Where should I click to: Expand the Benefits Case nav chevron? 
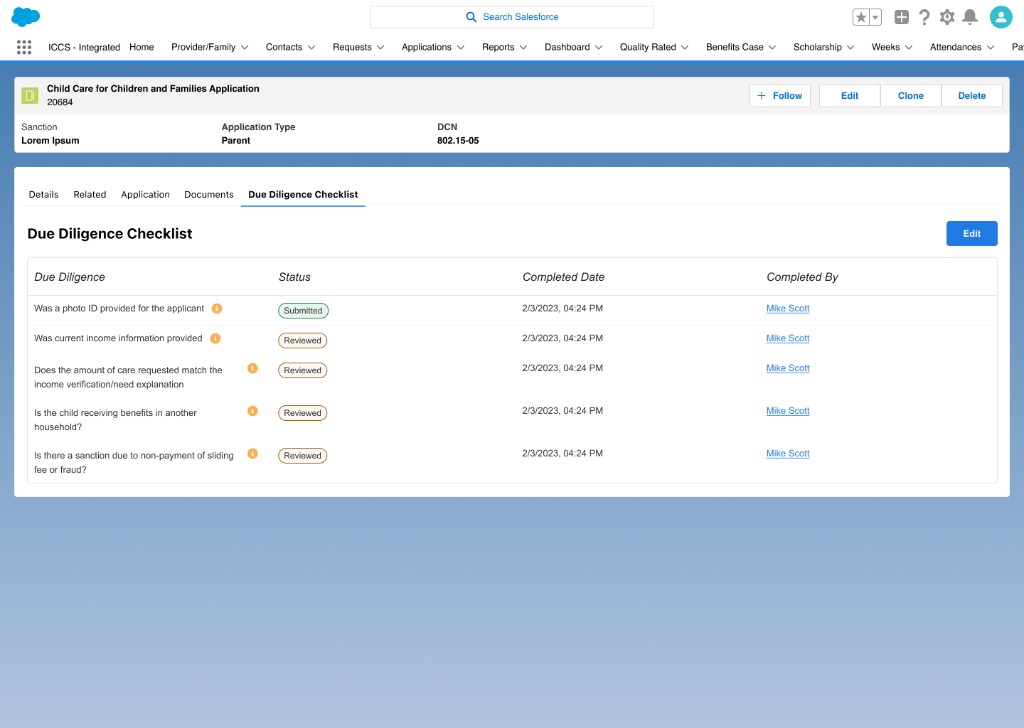(772, 47)
